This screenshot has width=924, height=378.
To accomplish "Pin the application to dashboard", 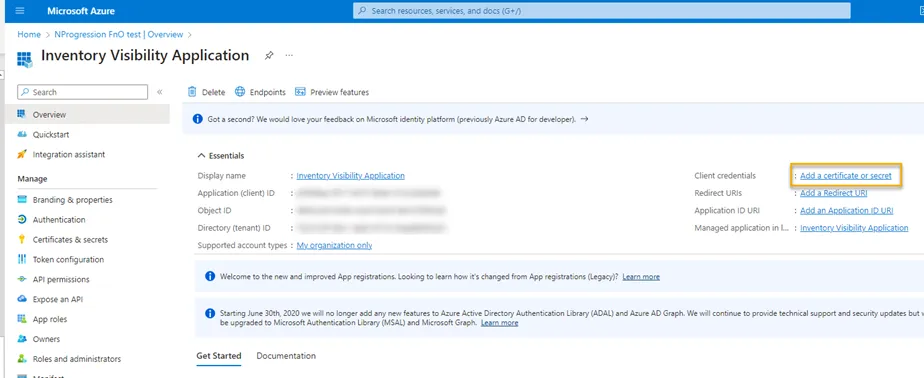I will (x=269, y=55).
